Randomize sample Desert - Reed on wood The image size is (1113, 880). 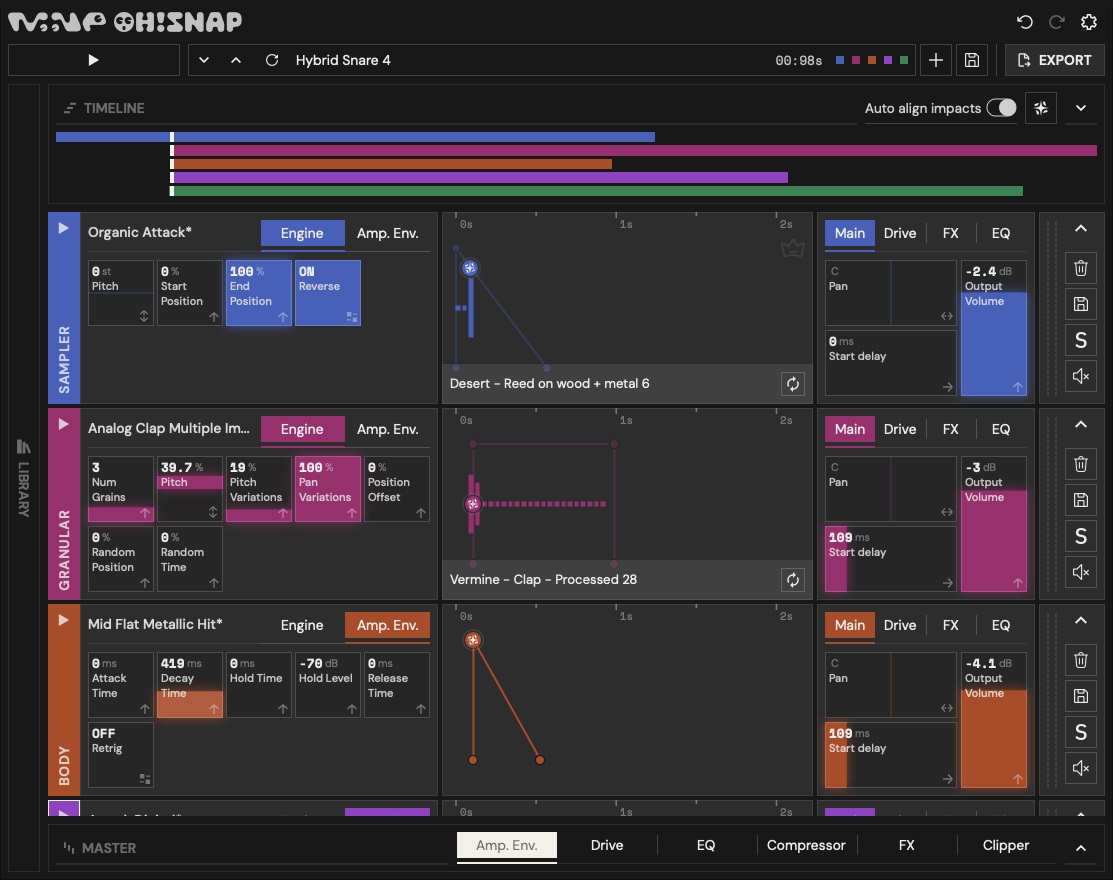point(792,384)
